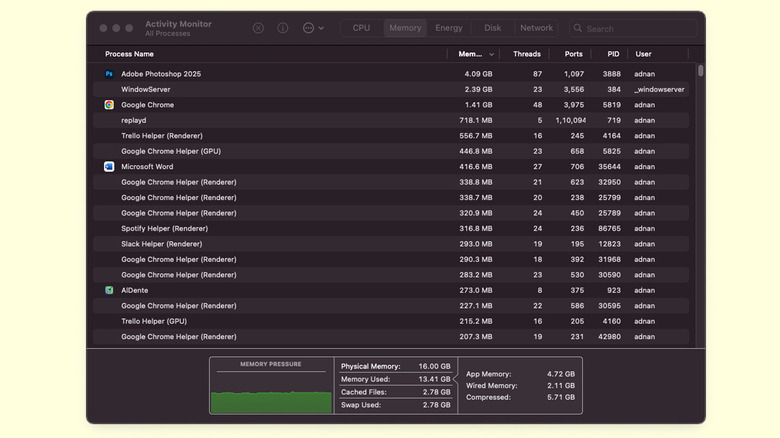Sort by the Threads column header

pyautogui.click(x=526, y=54)
